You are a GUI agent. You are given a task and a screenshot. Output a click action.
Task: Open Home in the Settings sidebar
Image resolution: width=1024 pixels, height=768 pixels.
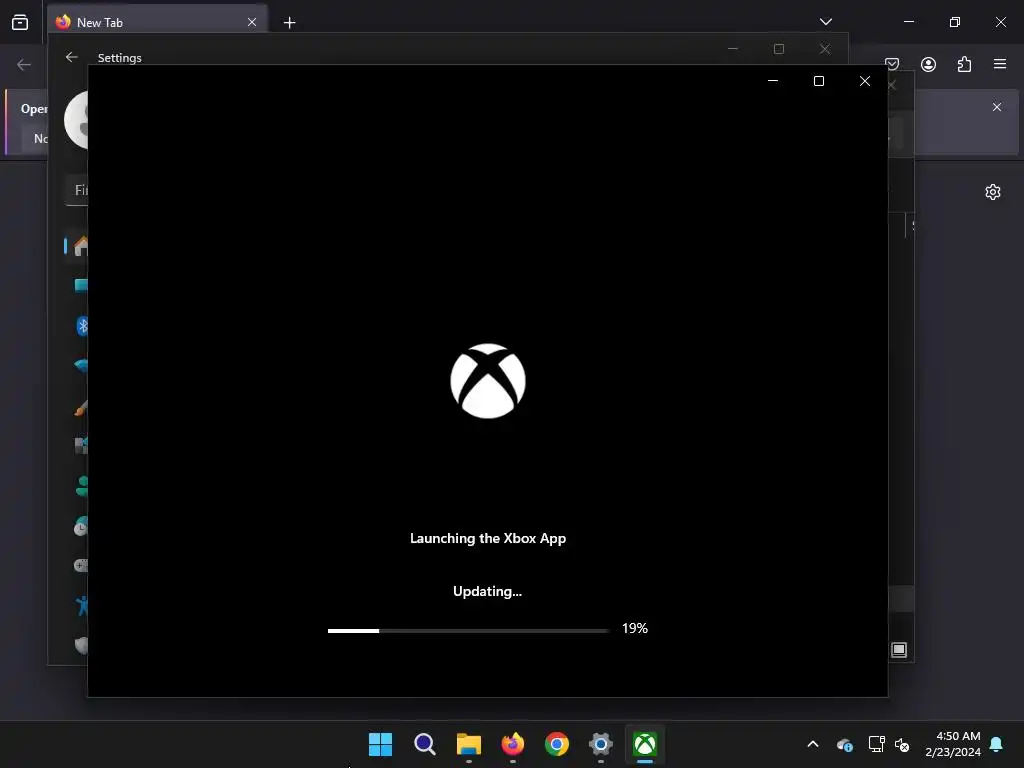pos(80,246)
